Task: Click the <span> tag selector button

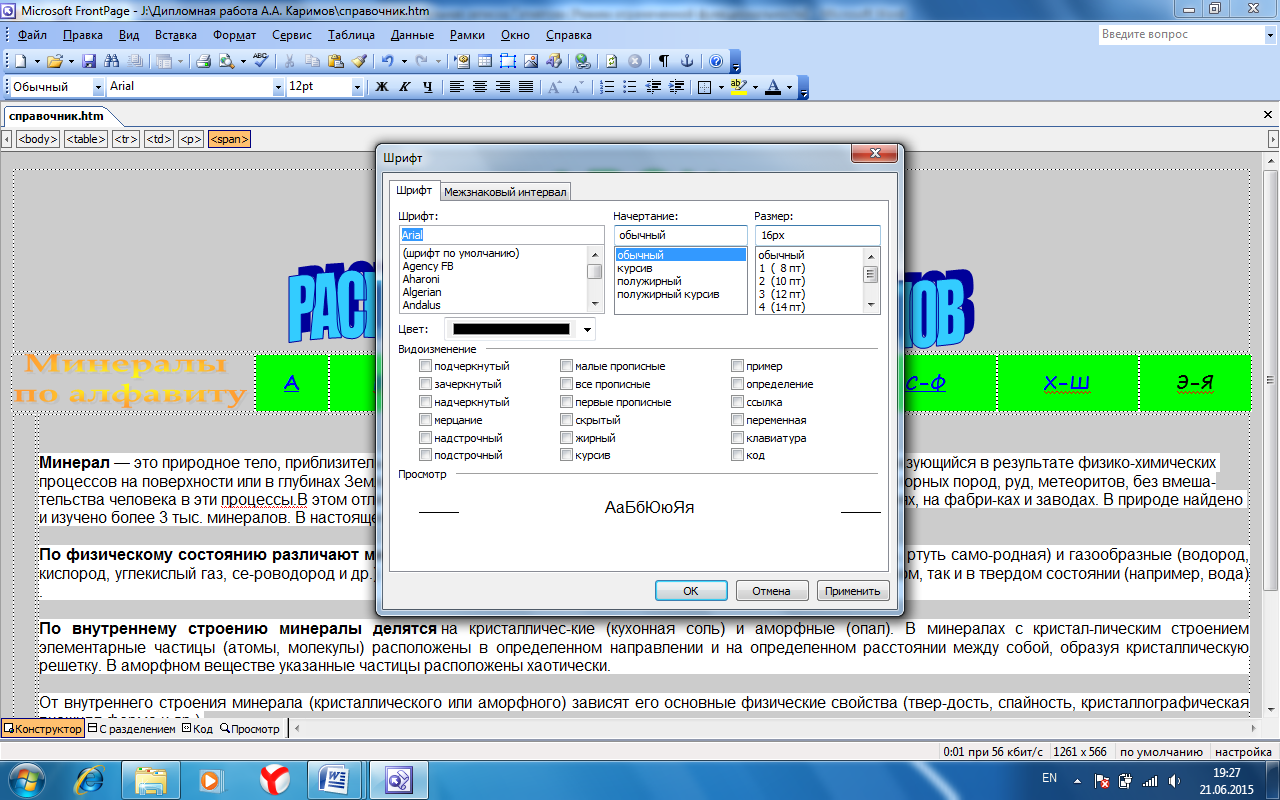Action: pos(229,139)
